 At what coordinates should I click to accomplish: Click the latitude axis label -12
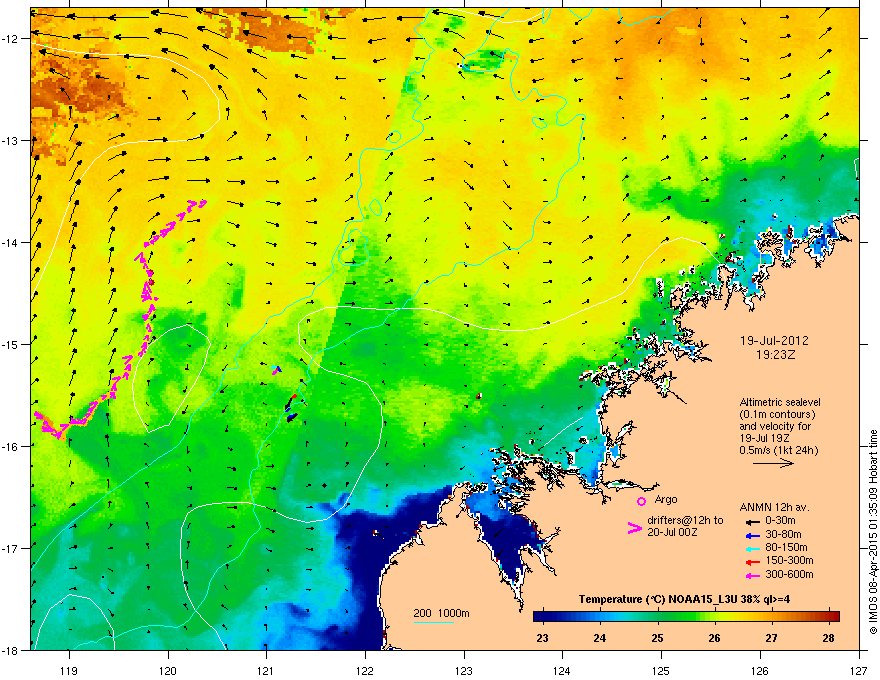click(10, 38)
